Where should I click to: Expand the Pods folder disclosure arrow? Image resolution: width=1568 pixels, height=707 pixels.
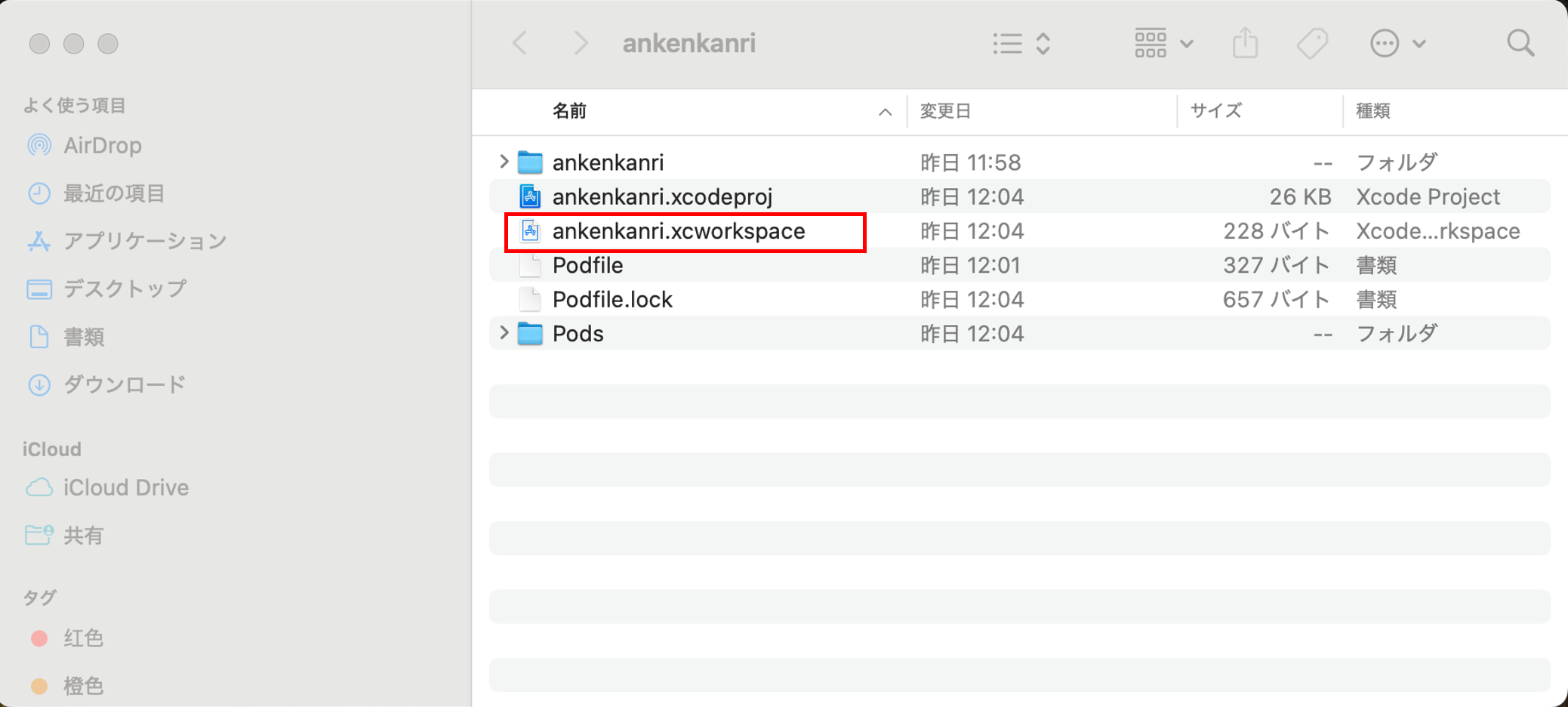coord(504,332)
